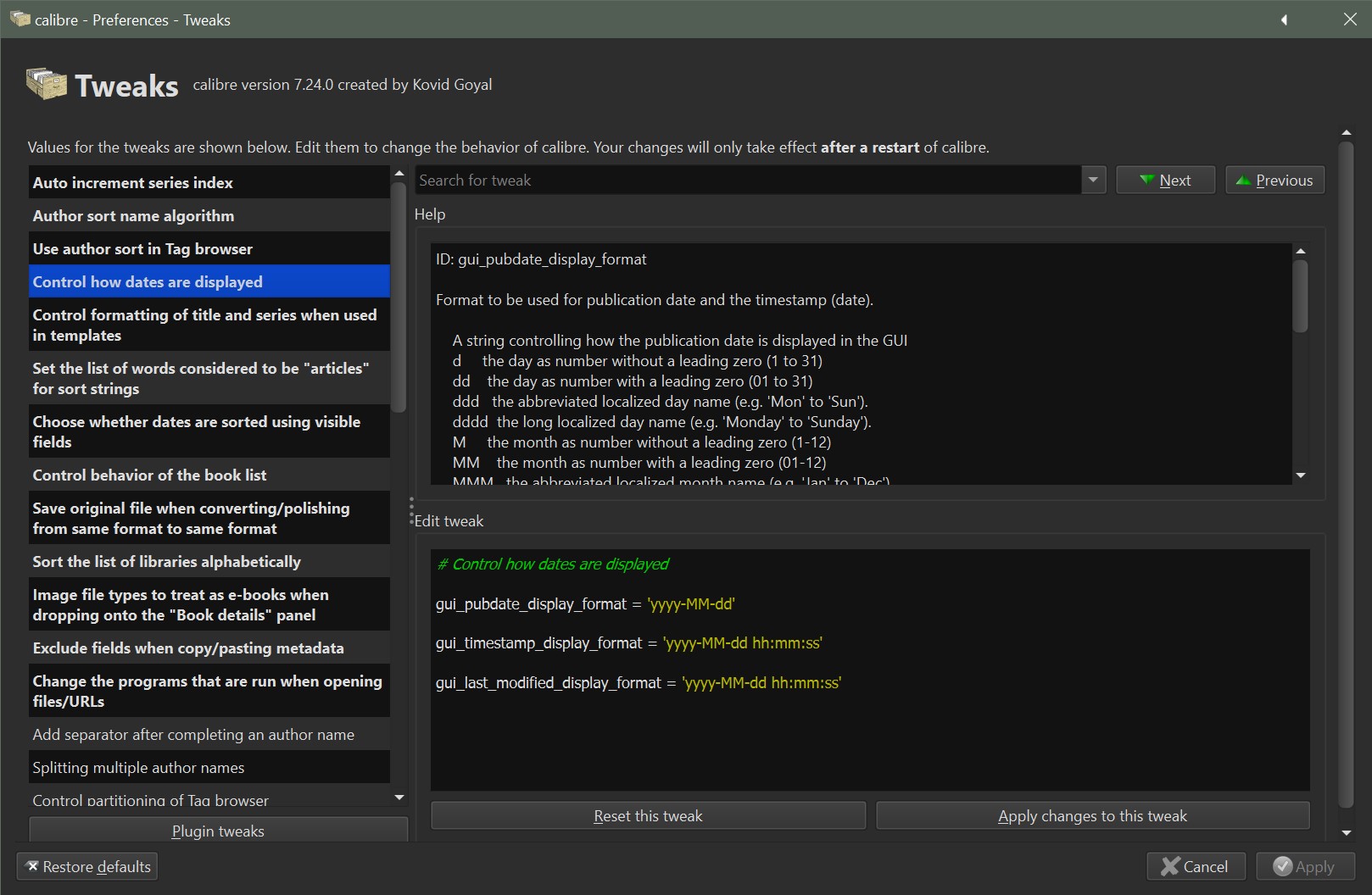Click the green comment line in editor

[553, 564]
